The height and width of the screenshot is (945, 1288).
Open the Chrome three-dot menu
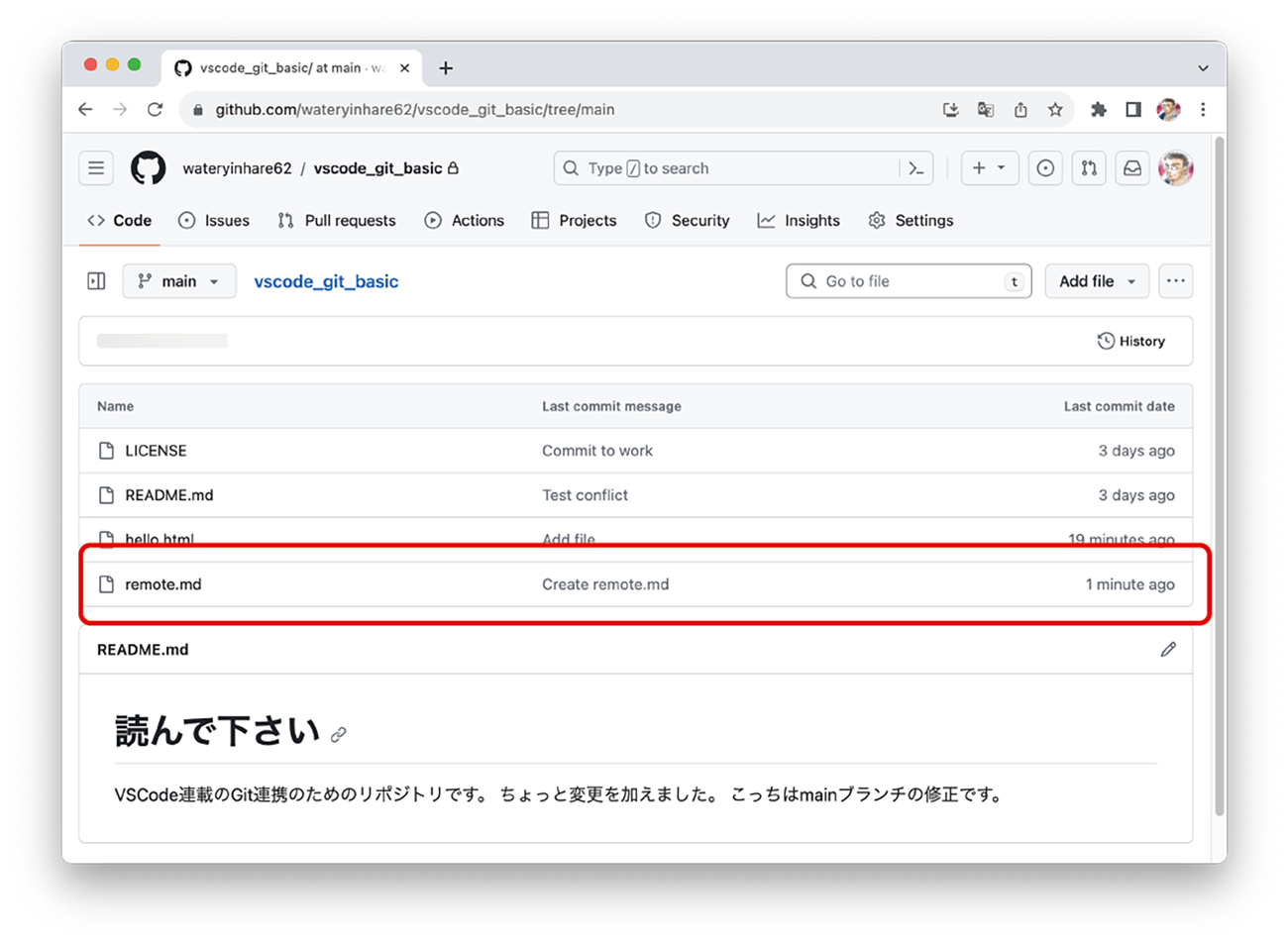(x=1204, y=110)
